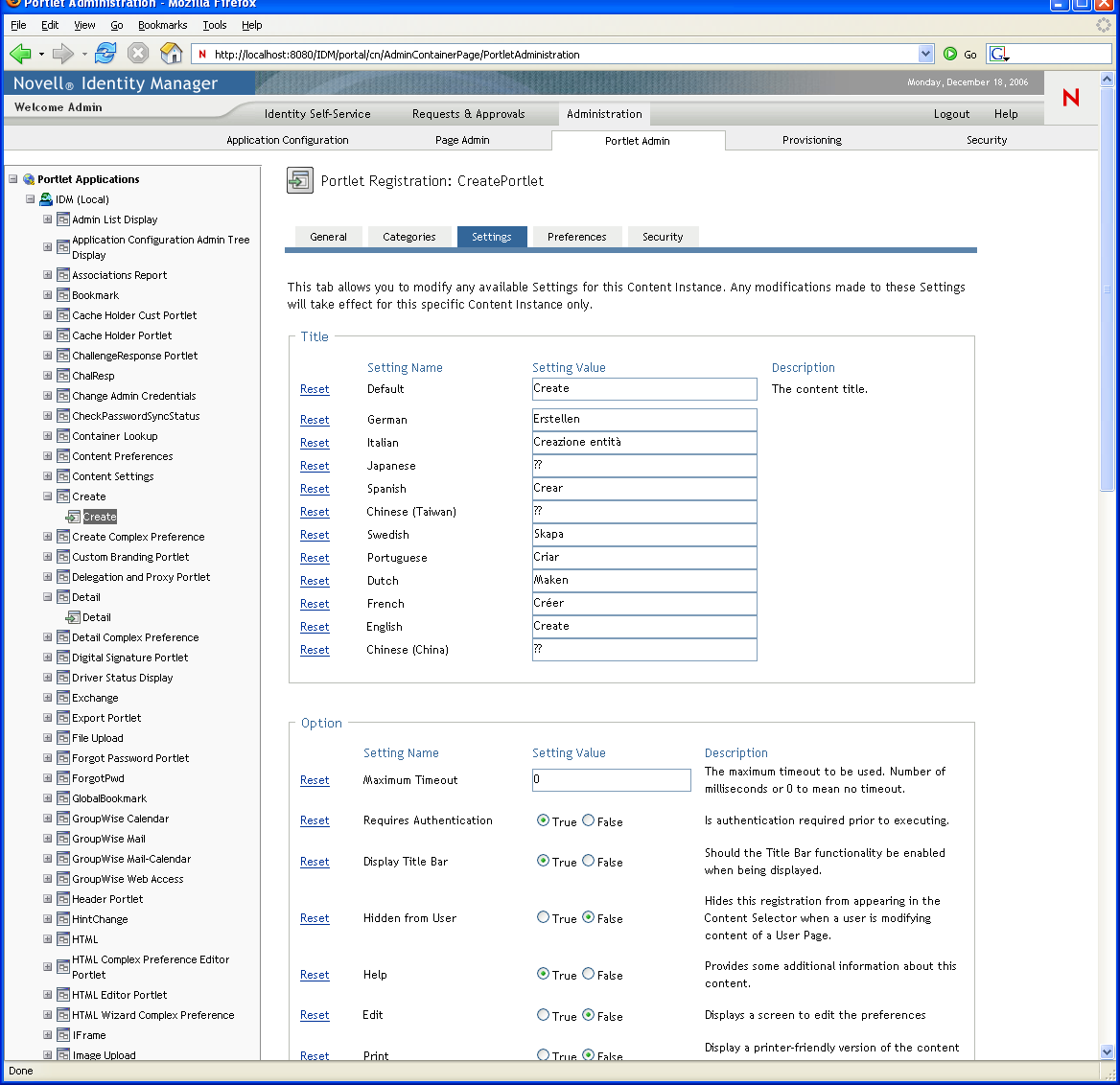Set Hidden from User to True
Screen dimensions: 1120x1085
point(543,916)
